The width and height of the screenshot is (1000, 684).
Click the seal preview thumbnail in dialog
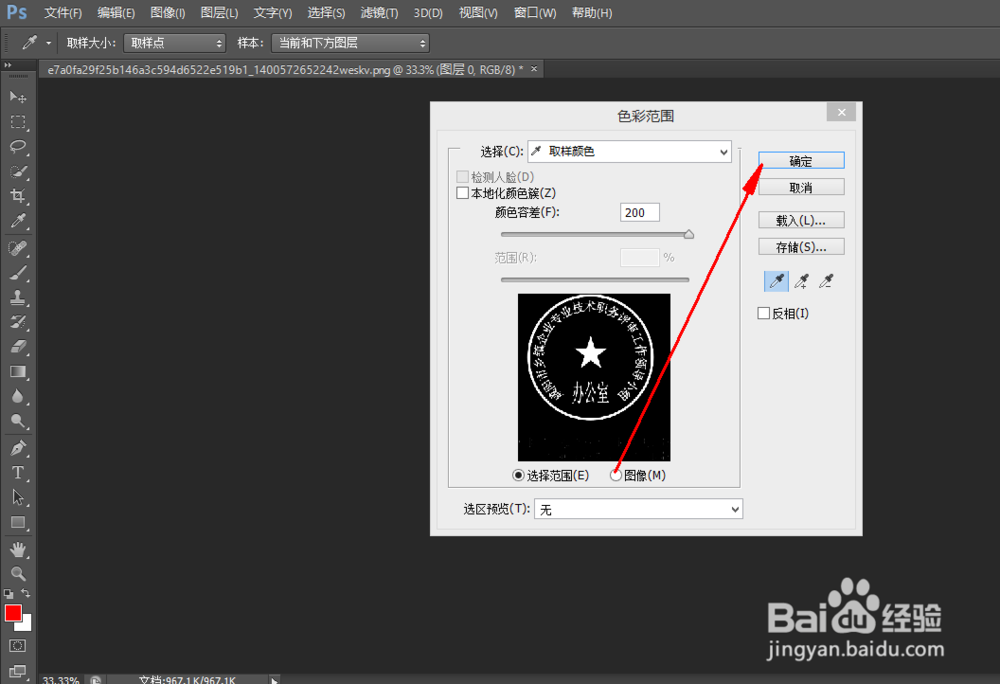click(x=594, y=377)
